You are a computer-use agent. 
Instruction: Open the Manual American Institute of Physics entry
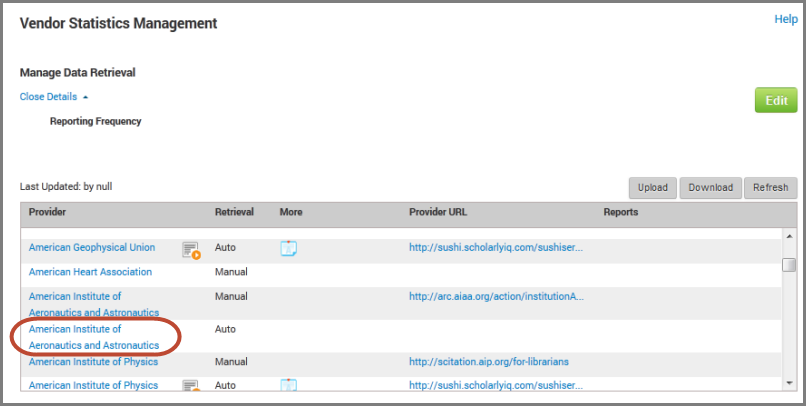click(93, 362)
